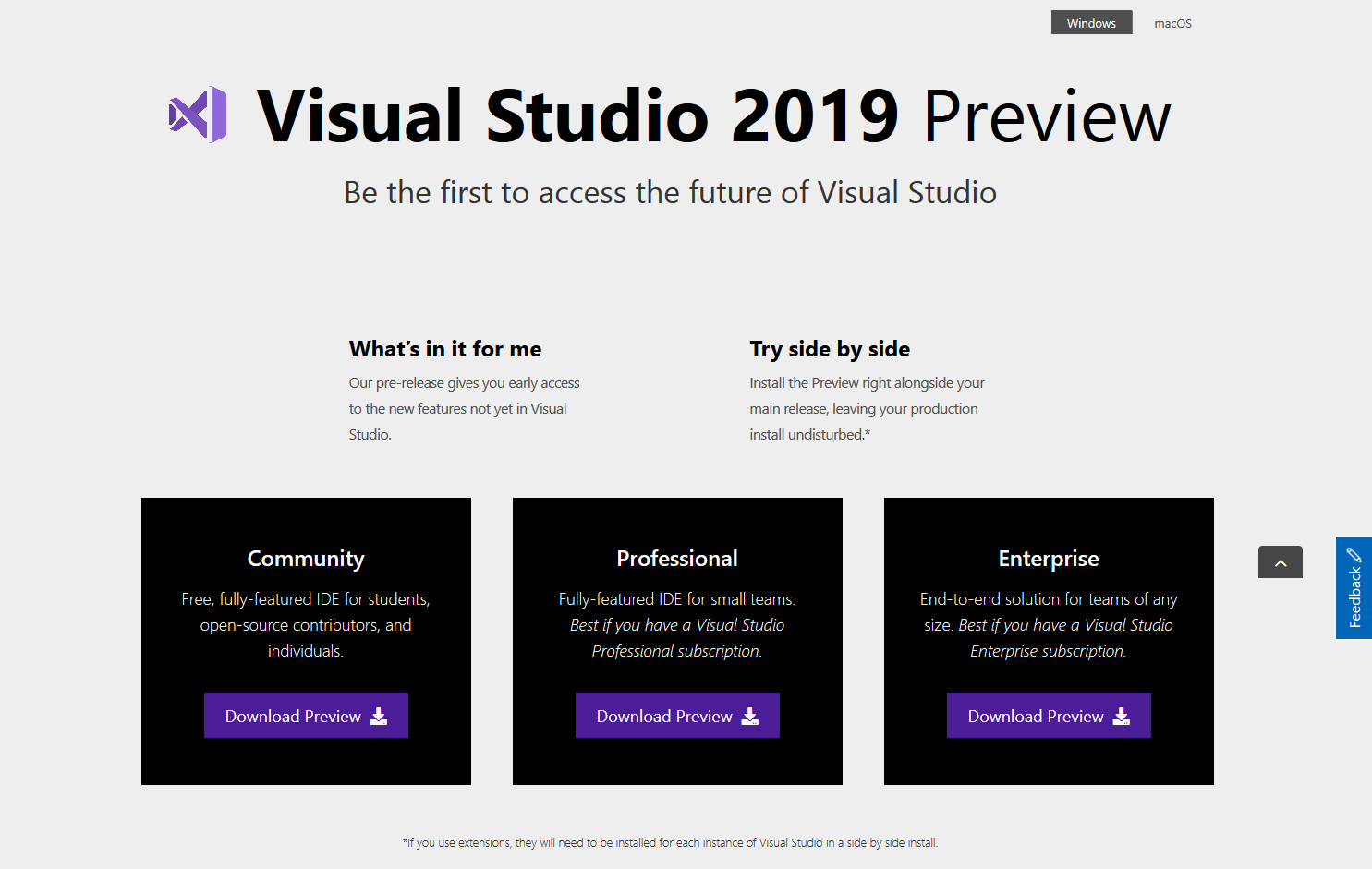Click the Community download arrow icon
This screenshot has width=1372, height=869.
(379, 716)
